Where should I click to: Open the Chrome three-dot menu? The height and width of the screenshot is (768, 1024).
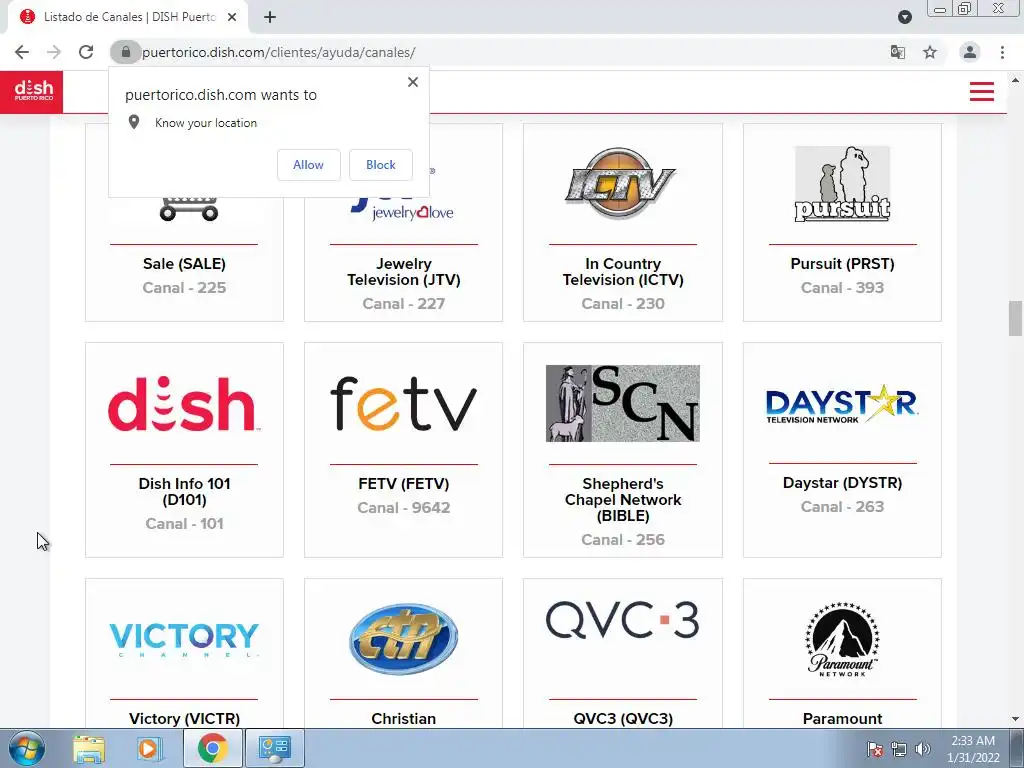click(1002, 52)
